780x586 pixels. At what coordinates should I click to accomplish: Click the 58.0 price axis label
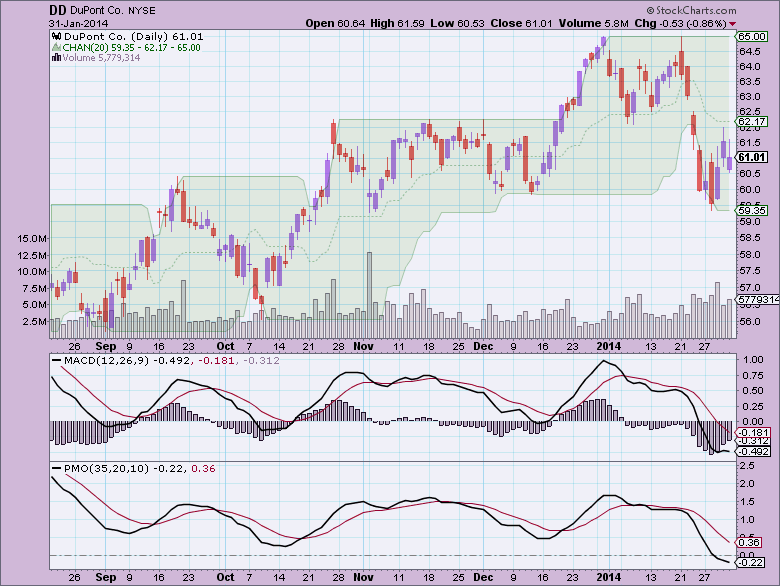click(x=750, y=255)
